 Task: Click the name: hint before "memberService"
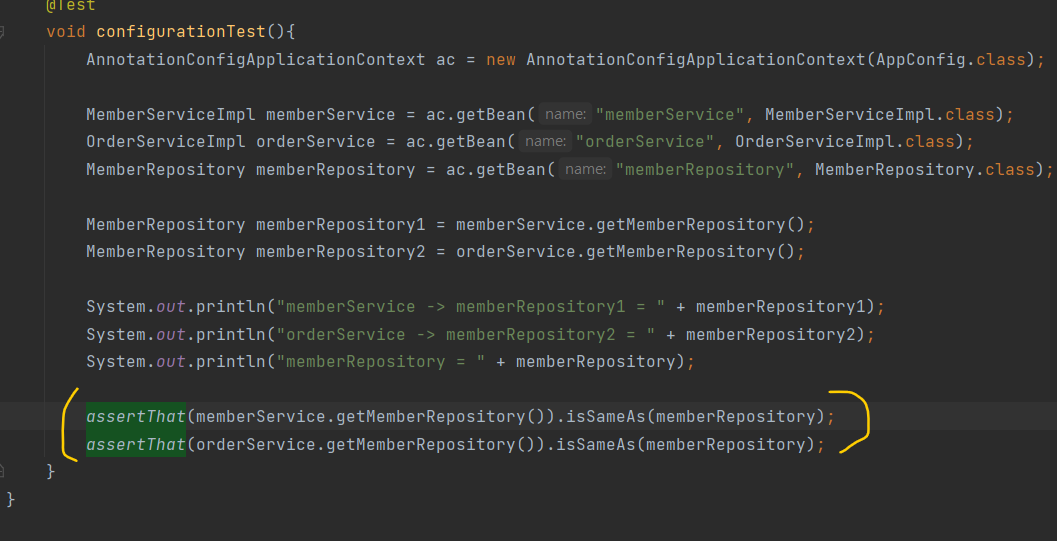tap(566, 115)
